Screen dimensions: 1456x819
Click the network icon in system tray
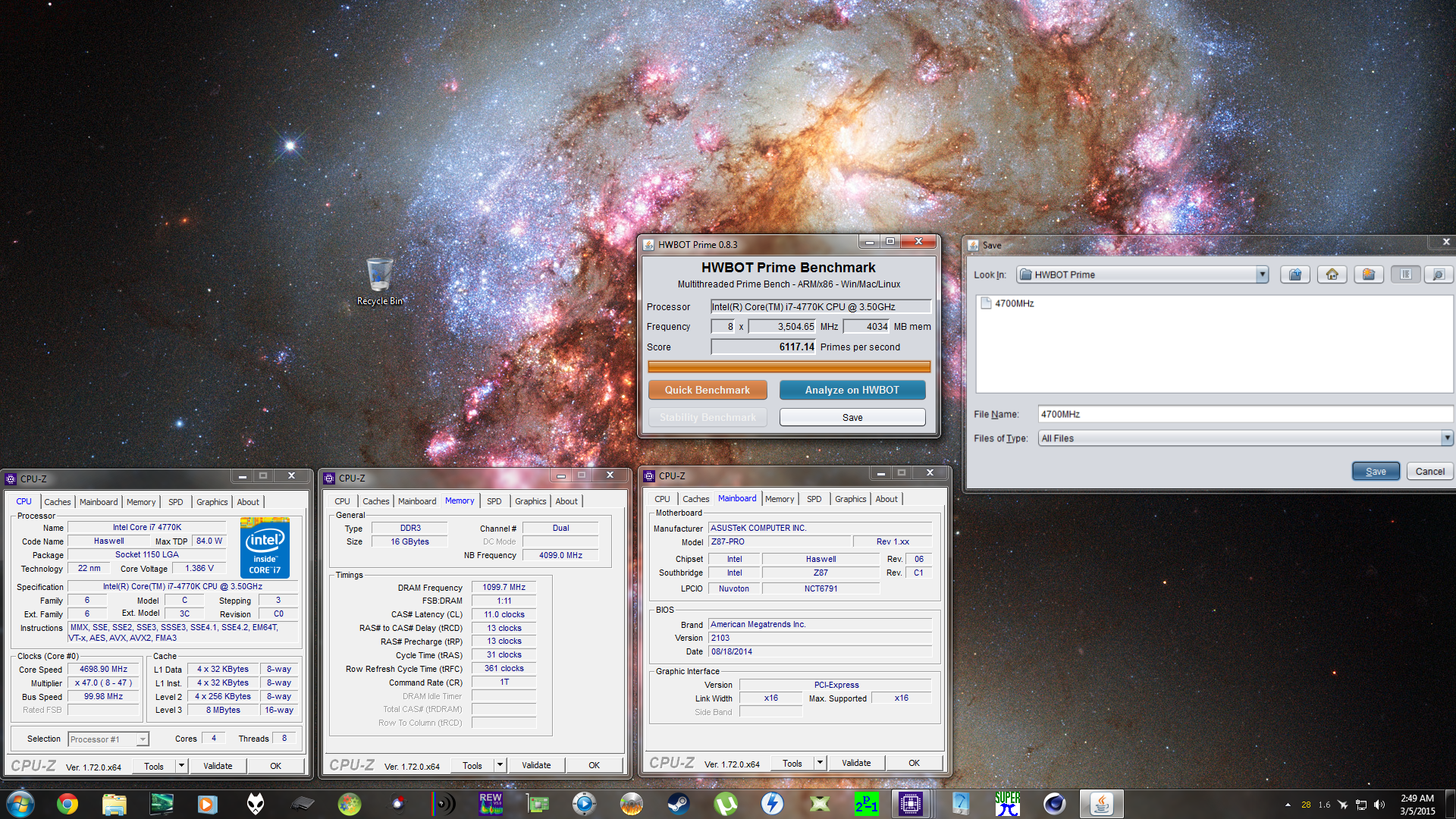(x=1361, y=805)
